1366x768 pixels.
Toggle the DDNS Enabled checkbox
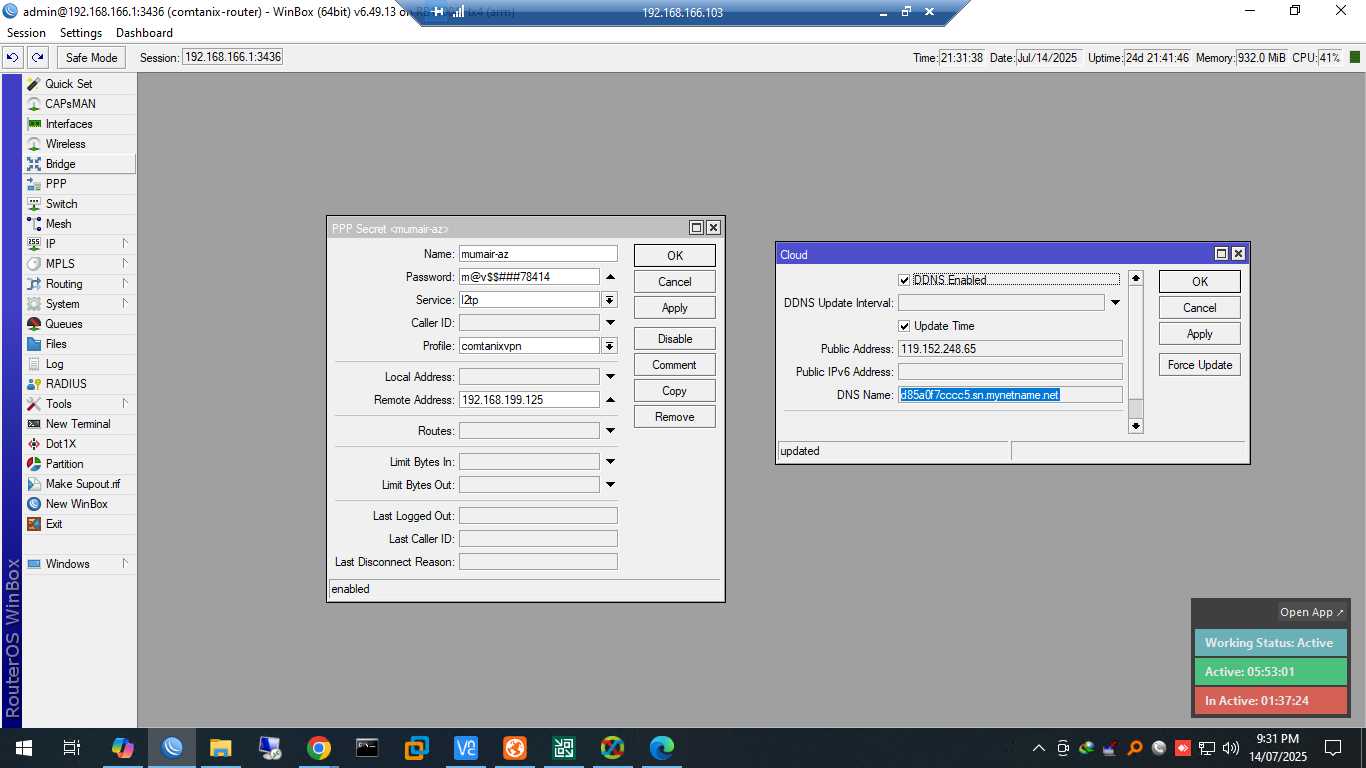[904, 280]
